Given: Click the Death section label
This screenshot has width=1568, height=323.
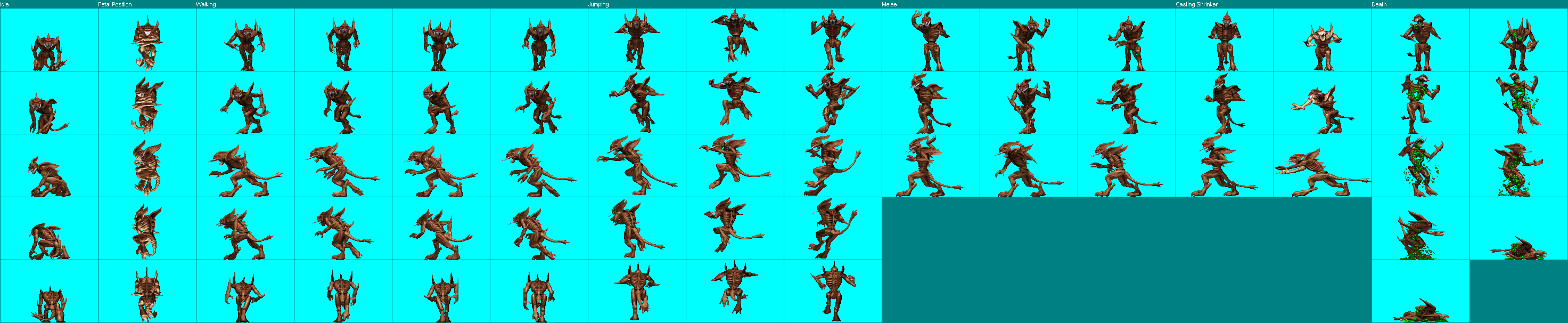Looking at the screenshot, I should (x=1380, y=4).
